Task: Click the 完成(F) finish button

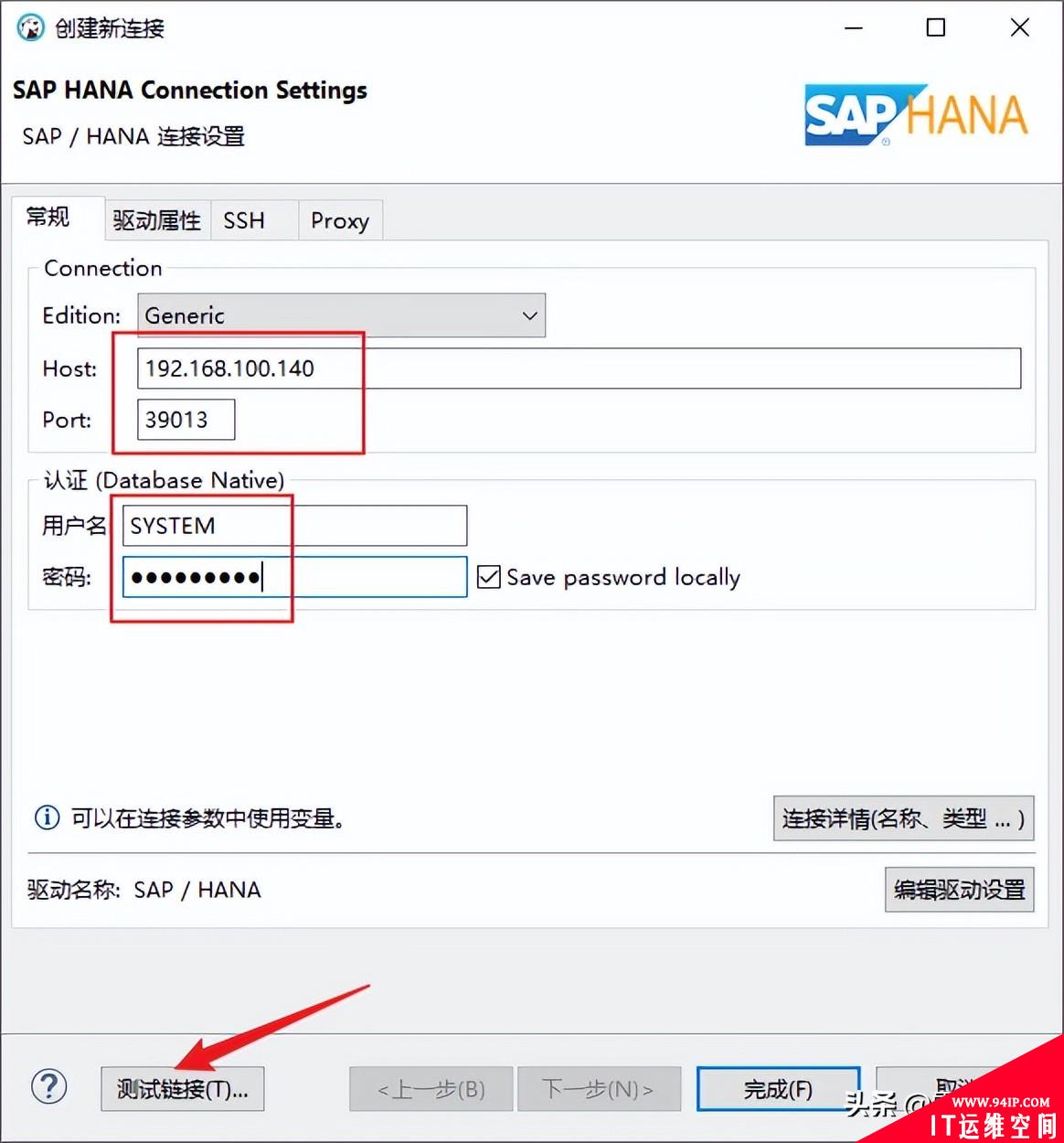Action: tap(778, 1089)
